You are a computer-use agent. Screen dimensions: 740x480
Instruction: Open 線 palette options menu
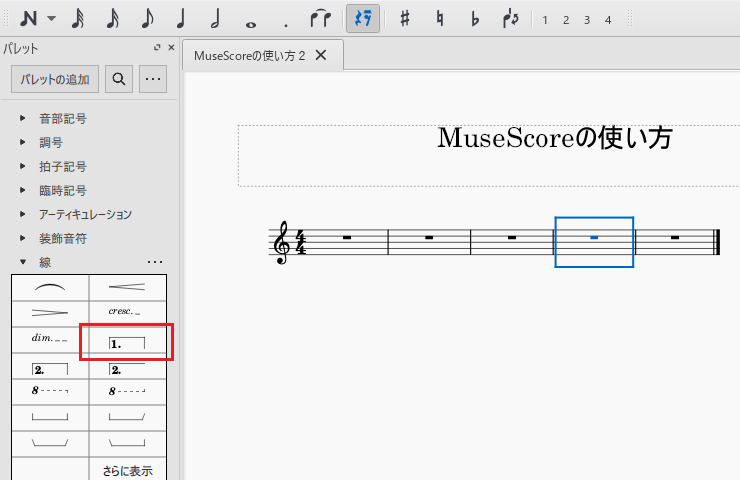click(x=155, y=262)
